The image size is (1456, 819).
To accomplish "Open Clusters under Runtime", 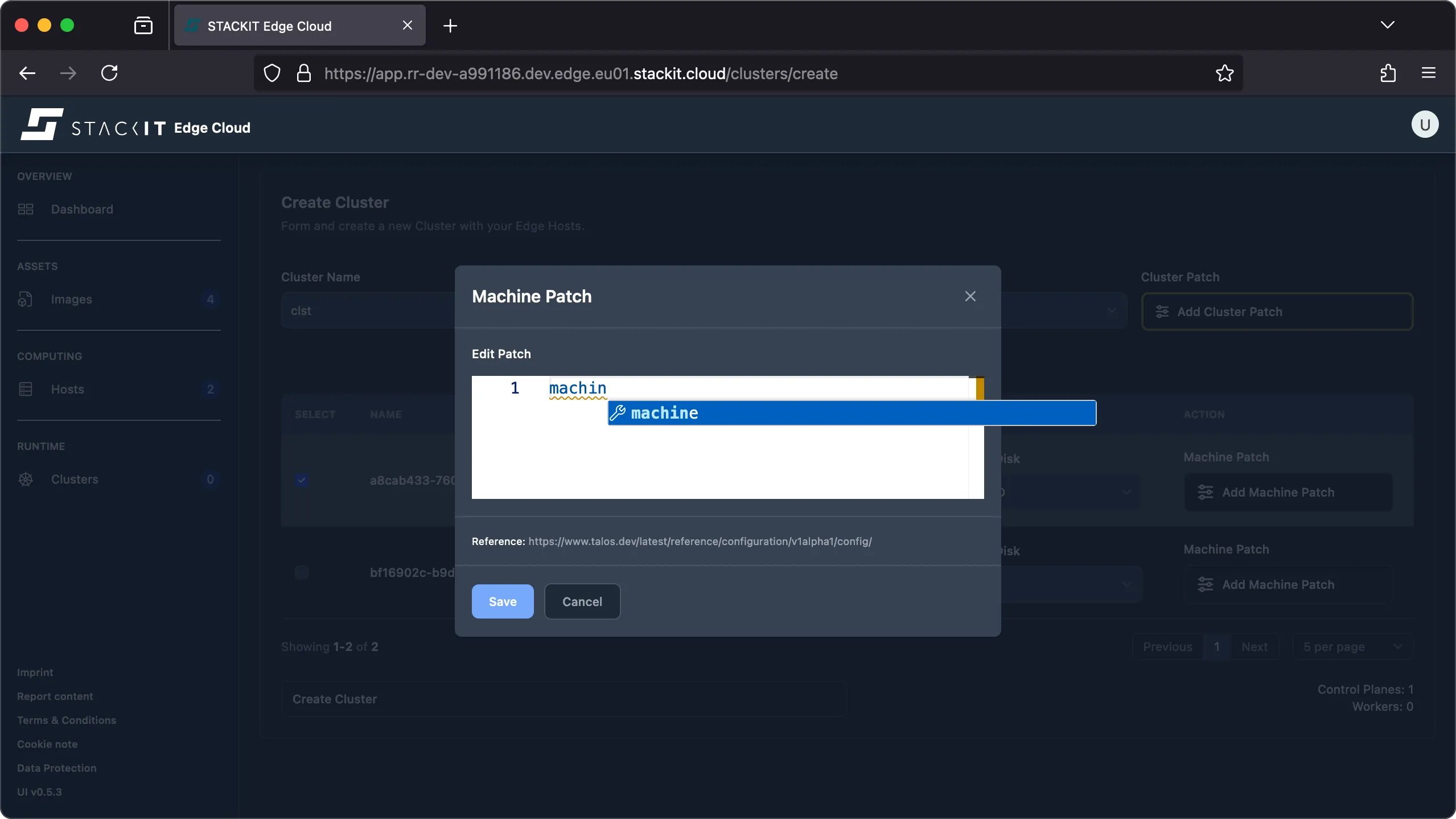I will click(75, 479).
